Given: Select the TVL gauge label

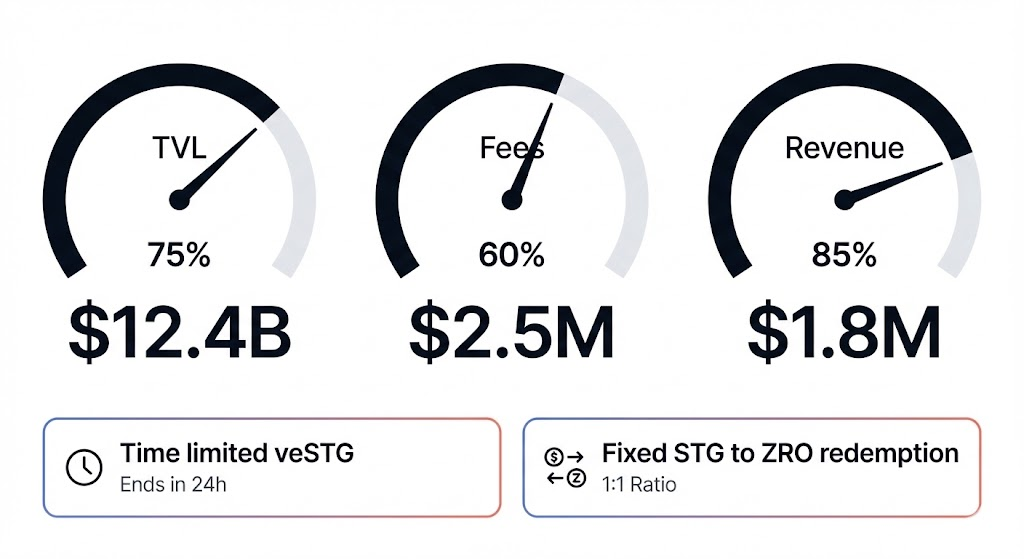Looking at the screenshot, I should [x=179, y=149].
